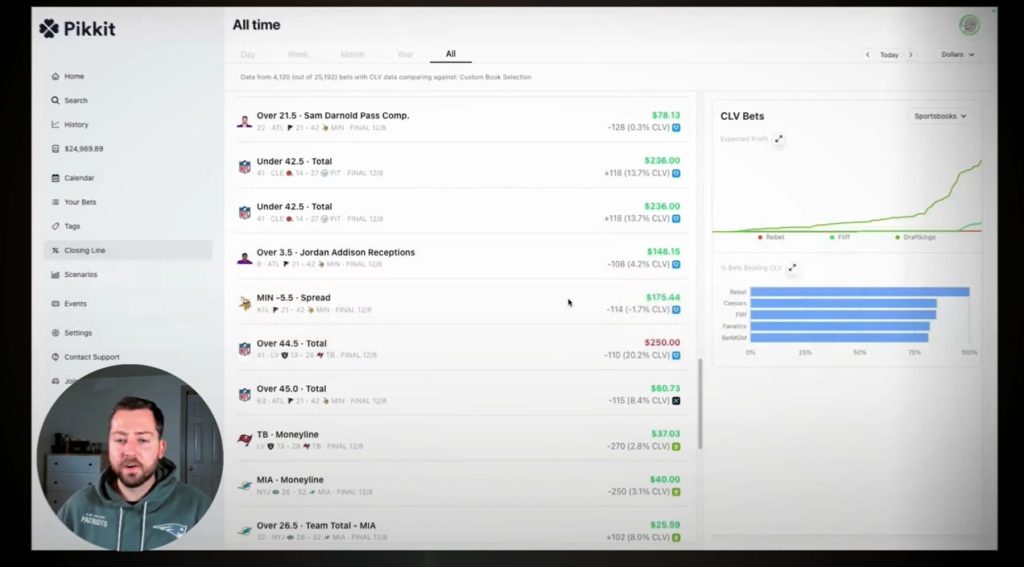Open the Sportsbooks dropdown
Screen dimensions: 1024x567
940,116
